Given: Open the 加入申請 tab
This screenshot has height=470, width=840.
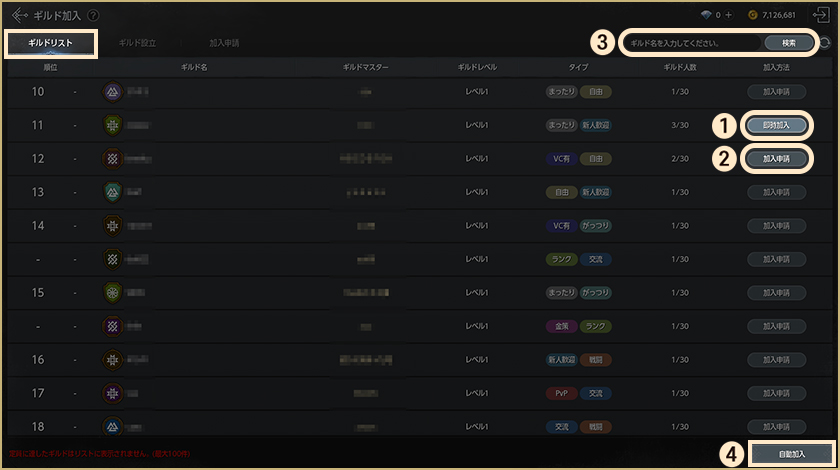Looking at the screenshot, I should point(224,44).
